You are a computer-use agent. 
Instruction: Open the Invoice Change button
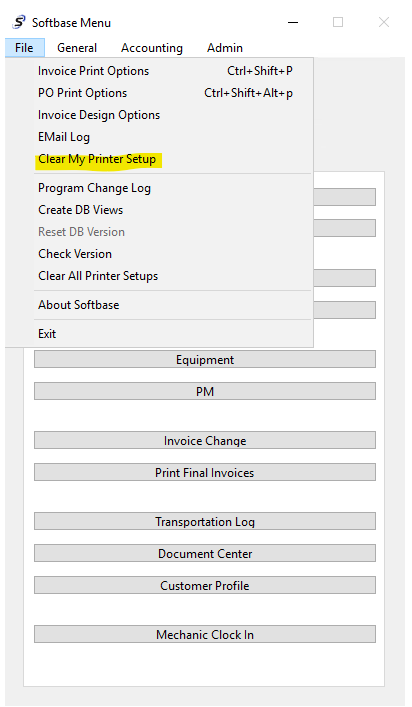point(205,441)
